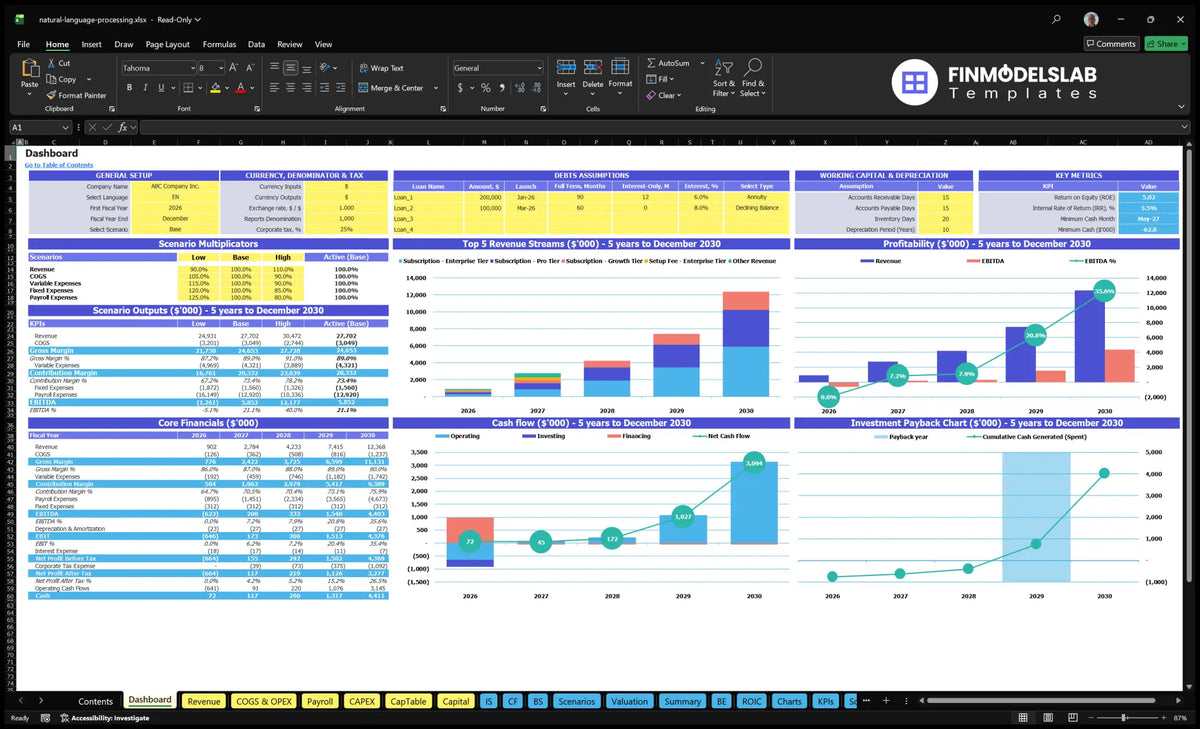Click the Orientation angle text icon
The width and height of the screenshot is (1200, 729).
pyautogui.click(x=324, y=68)
